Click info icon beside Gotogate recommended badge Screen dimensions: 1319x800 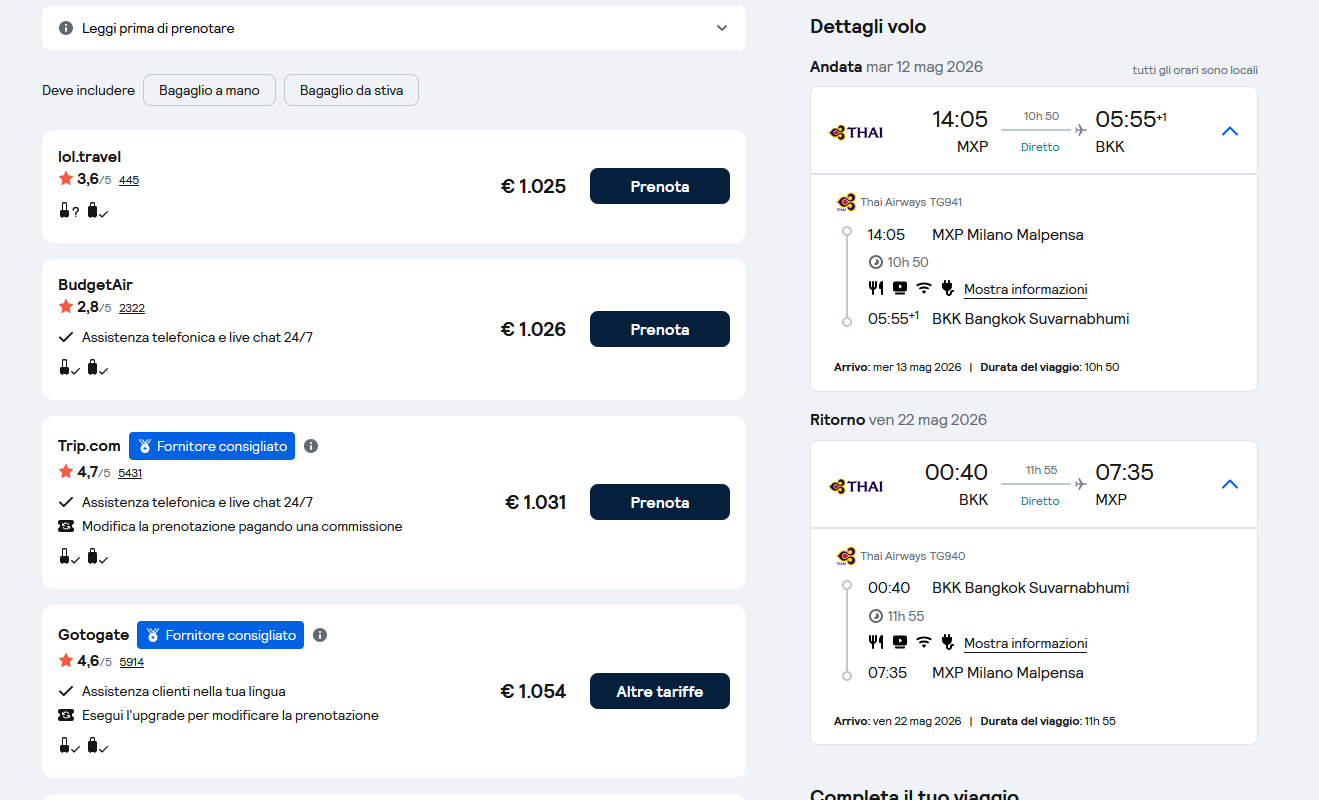pyautogui.click(x=320, y=635)
